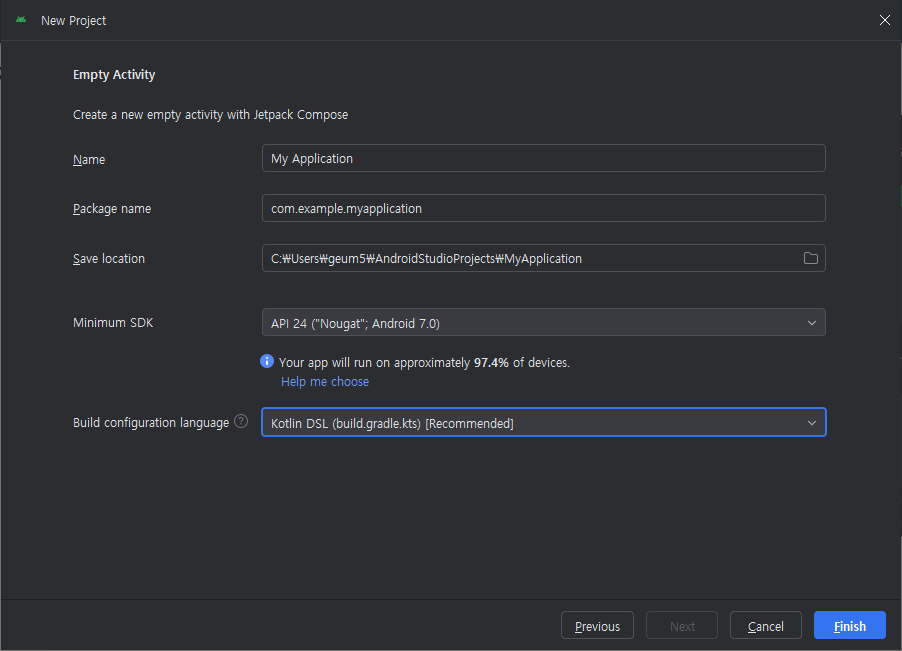This screenshot has width=902, height=651.
Task: Click the disabled Next button
Action: point(682,626)
